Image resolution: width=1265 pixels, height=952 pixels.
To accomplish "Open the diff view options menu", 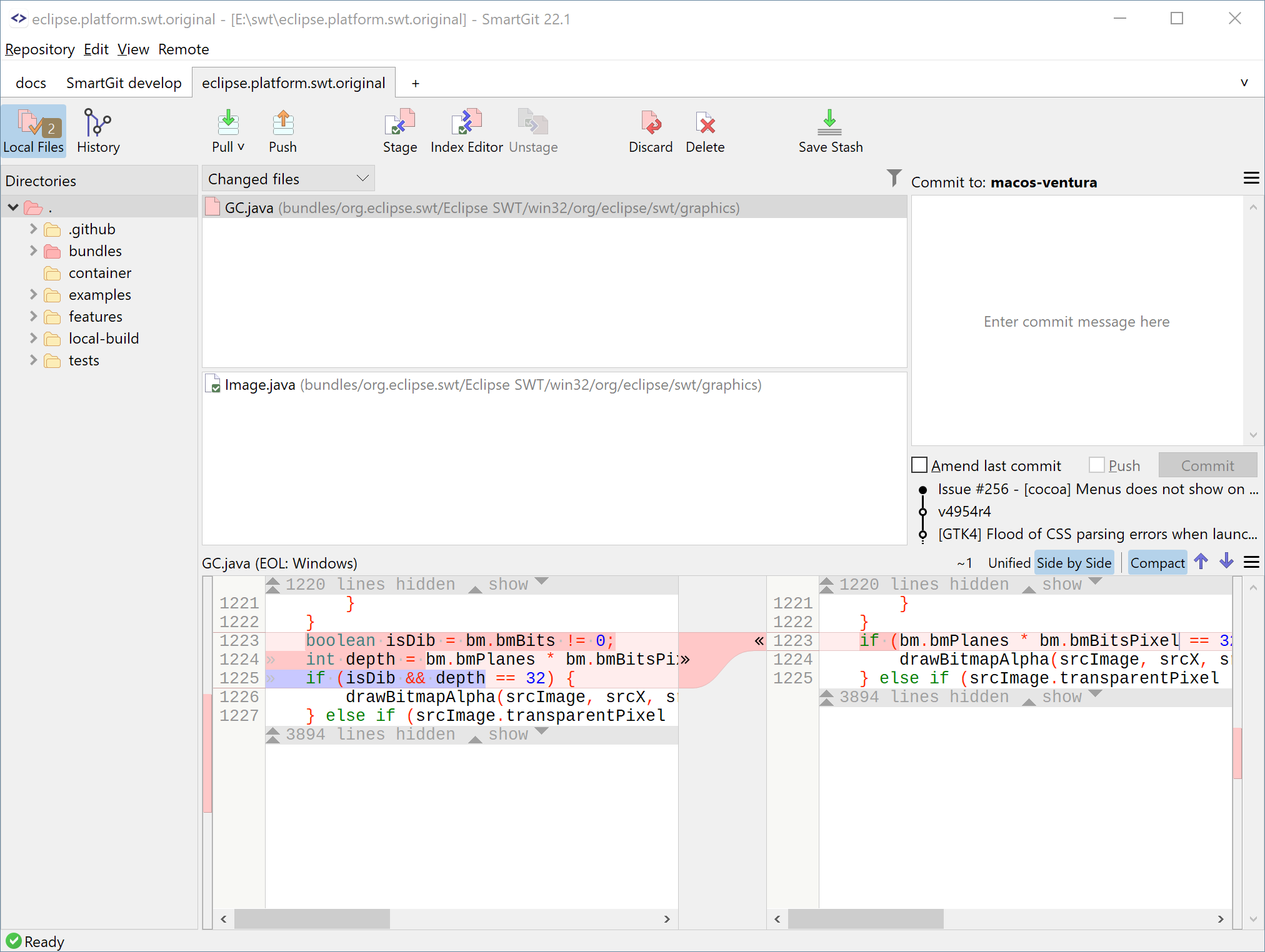I will pos(1251,562).
